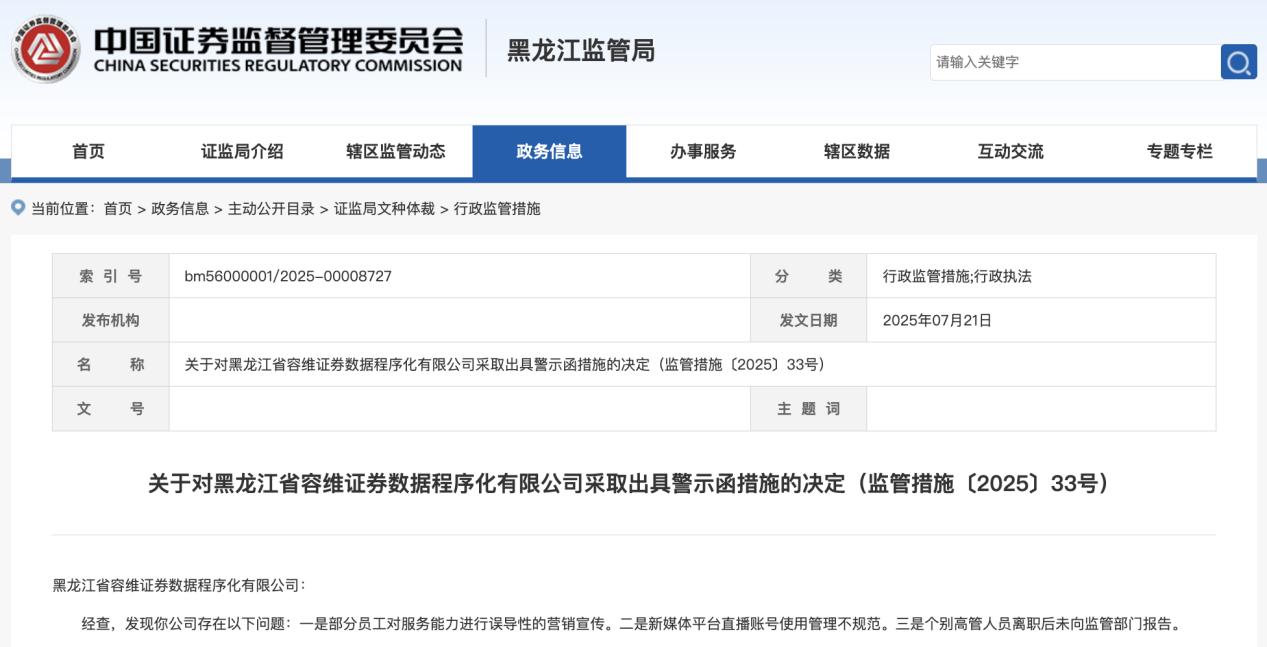
Task: Click the blue search magnifier icon
Action: 1236,62
